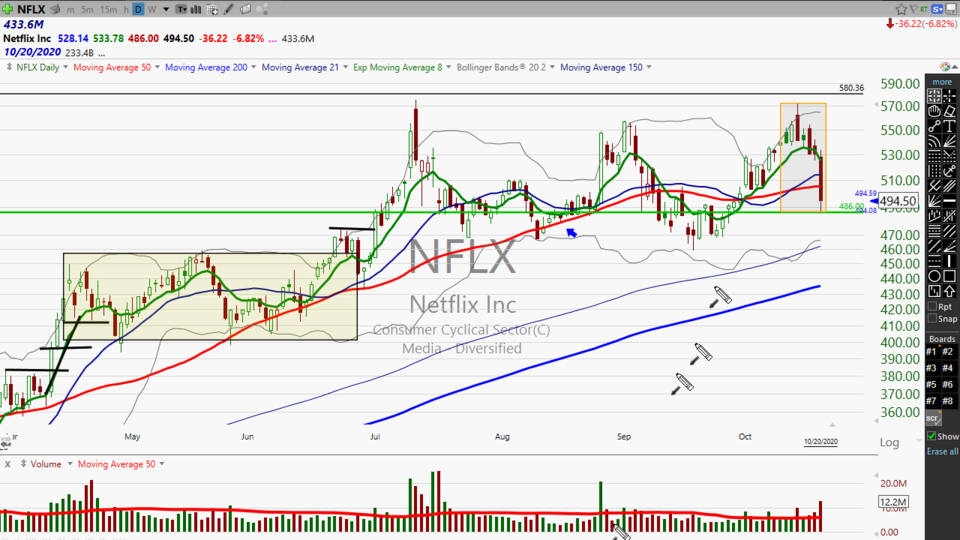
Task: Click the RT real-time indicator
Action: [x=923, y=9]
